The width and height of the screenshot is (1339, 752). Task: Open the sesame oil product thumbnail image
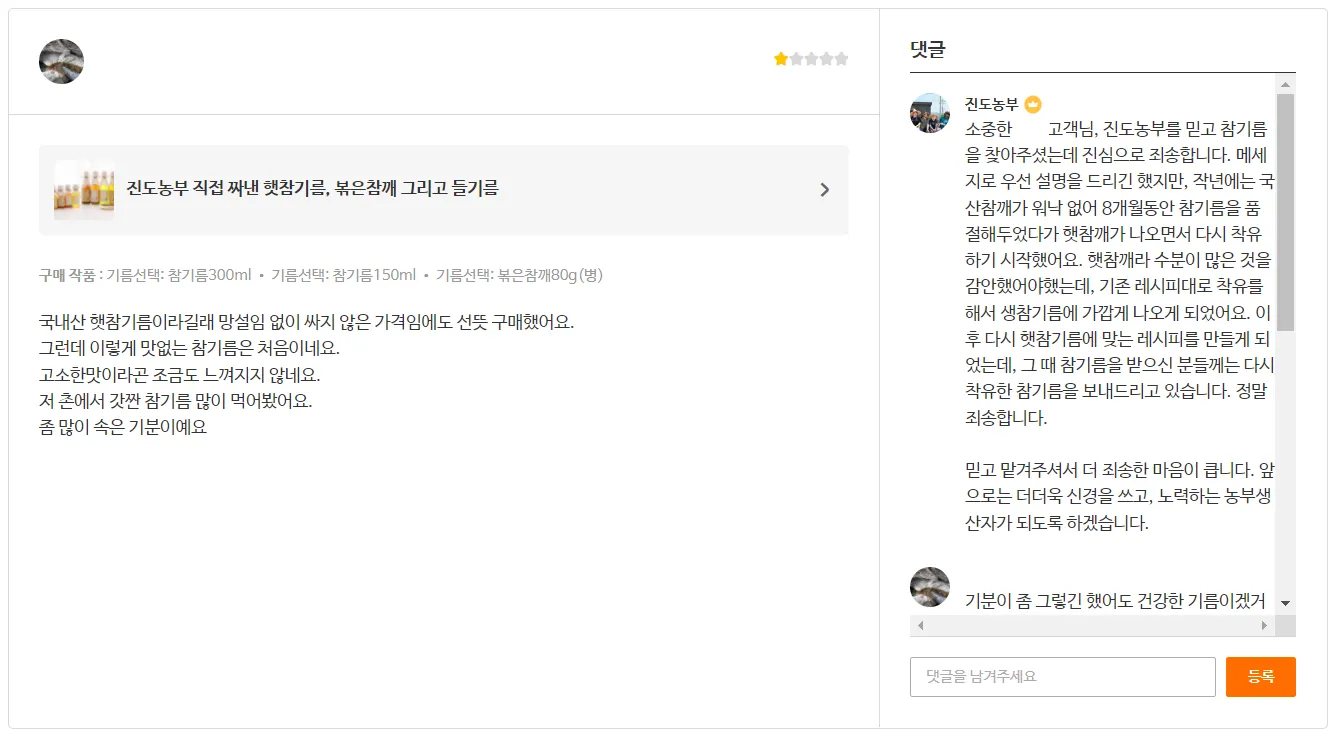[84, 190]
